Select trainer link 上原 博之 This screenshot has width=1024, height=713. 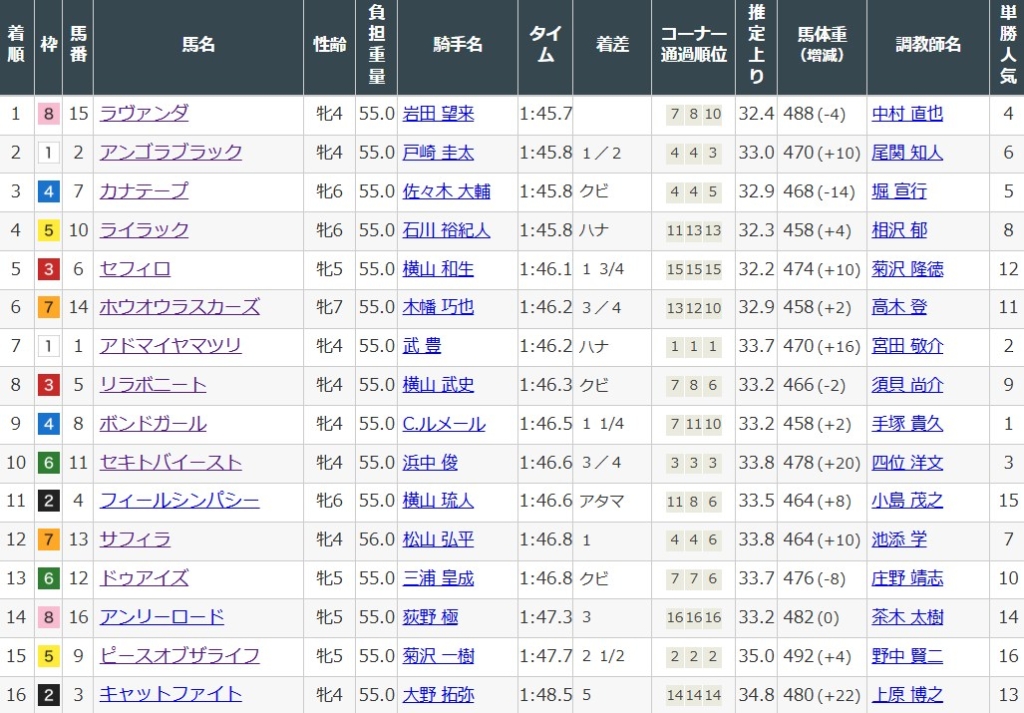click(x=906, y=694)
